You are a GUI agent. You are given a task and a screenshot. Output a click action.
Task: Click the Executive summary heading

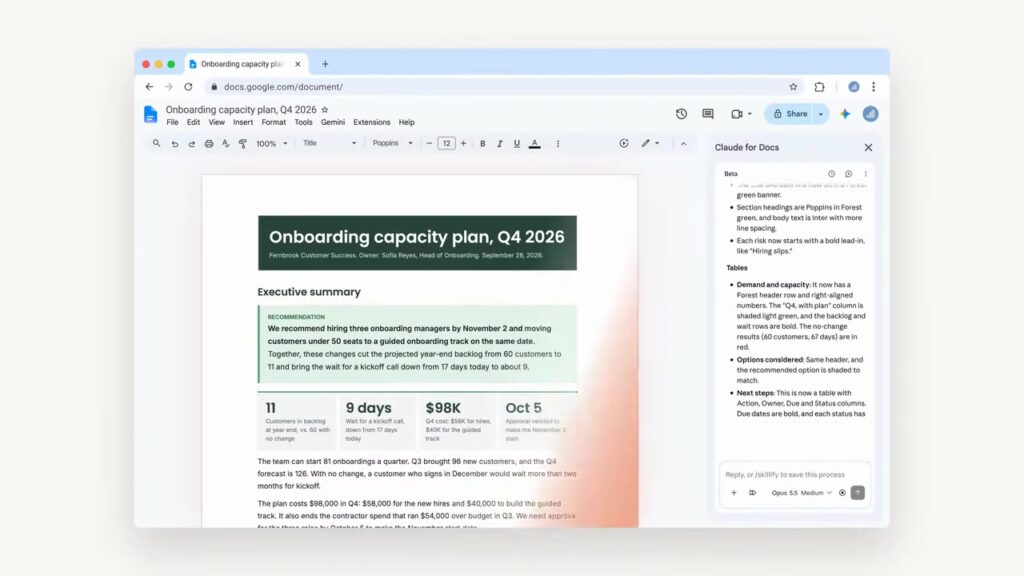click(x=309, y=292)
